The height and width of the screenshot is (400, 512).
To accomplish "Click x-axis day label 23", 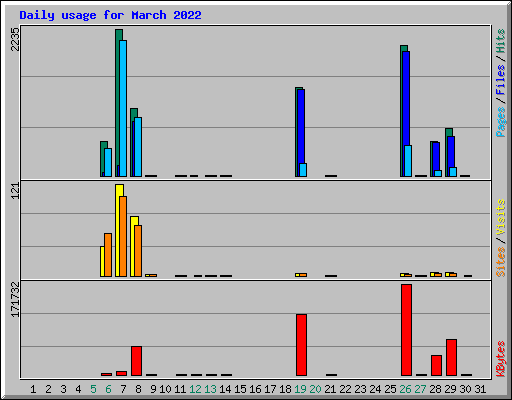I will 360,389.
